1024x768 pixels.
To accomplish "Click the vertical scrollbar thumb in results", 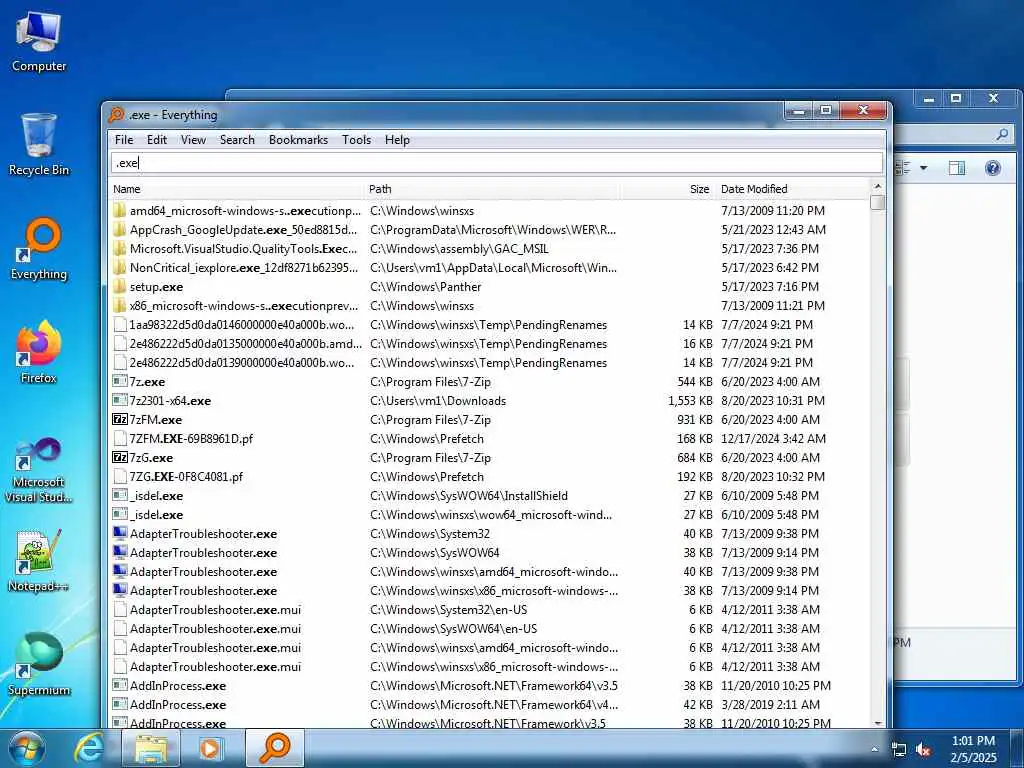I will pyautogui.click(x=878, y=202).
